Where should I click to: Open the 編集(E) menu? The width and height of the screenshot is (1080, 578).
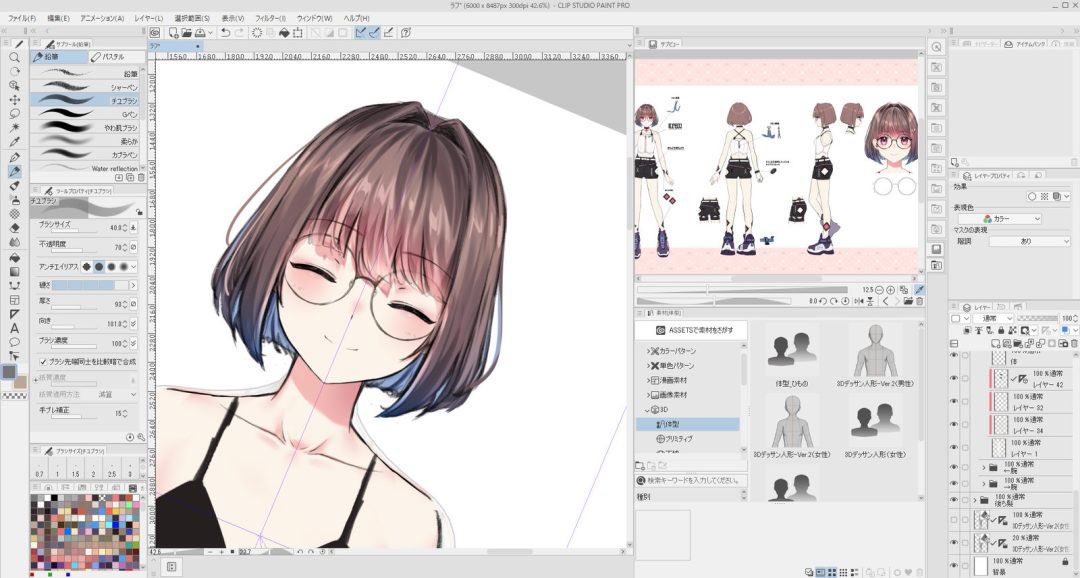[x=58, y=18]
